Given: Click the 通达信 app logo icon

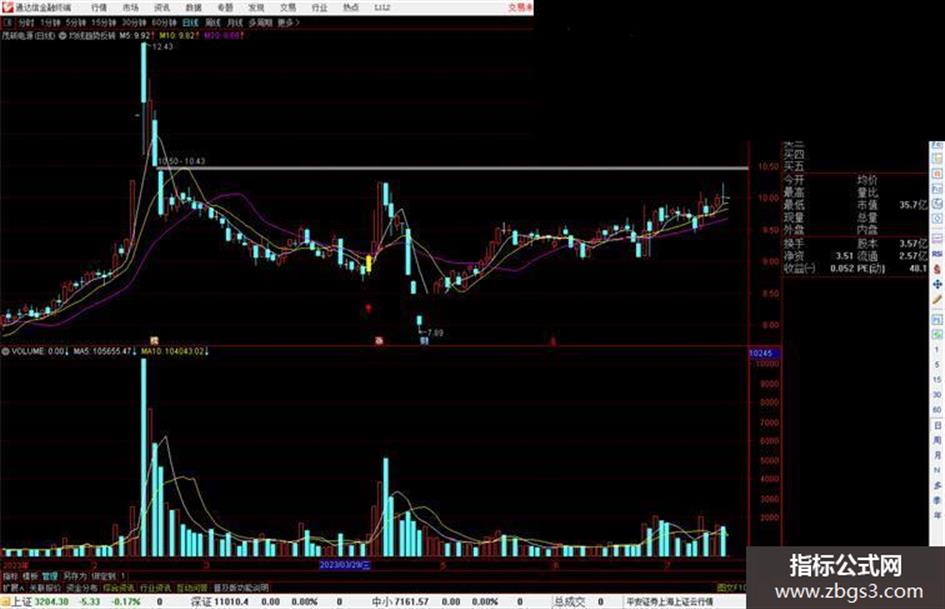Looking at the screenshot, I should (7, 7).
